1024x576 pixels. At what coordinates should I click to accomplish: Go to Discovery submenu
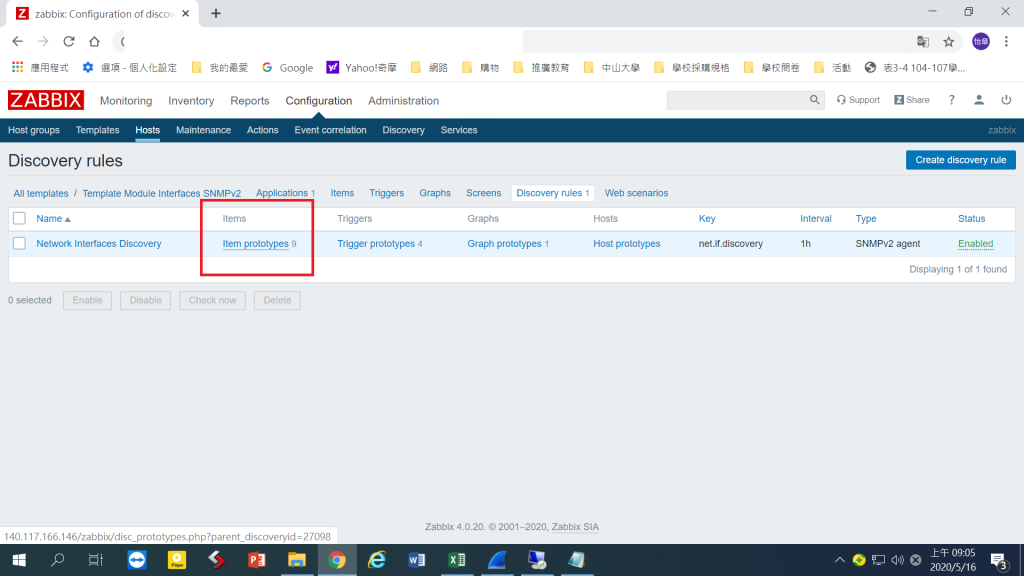(404, 130)
